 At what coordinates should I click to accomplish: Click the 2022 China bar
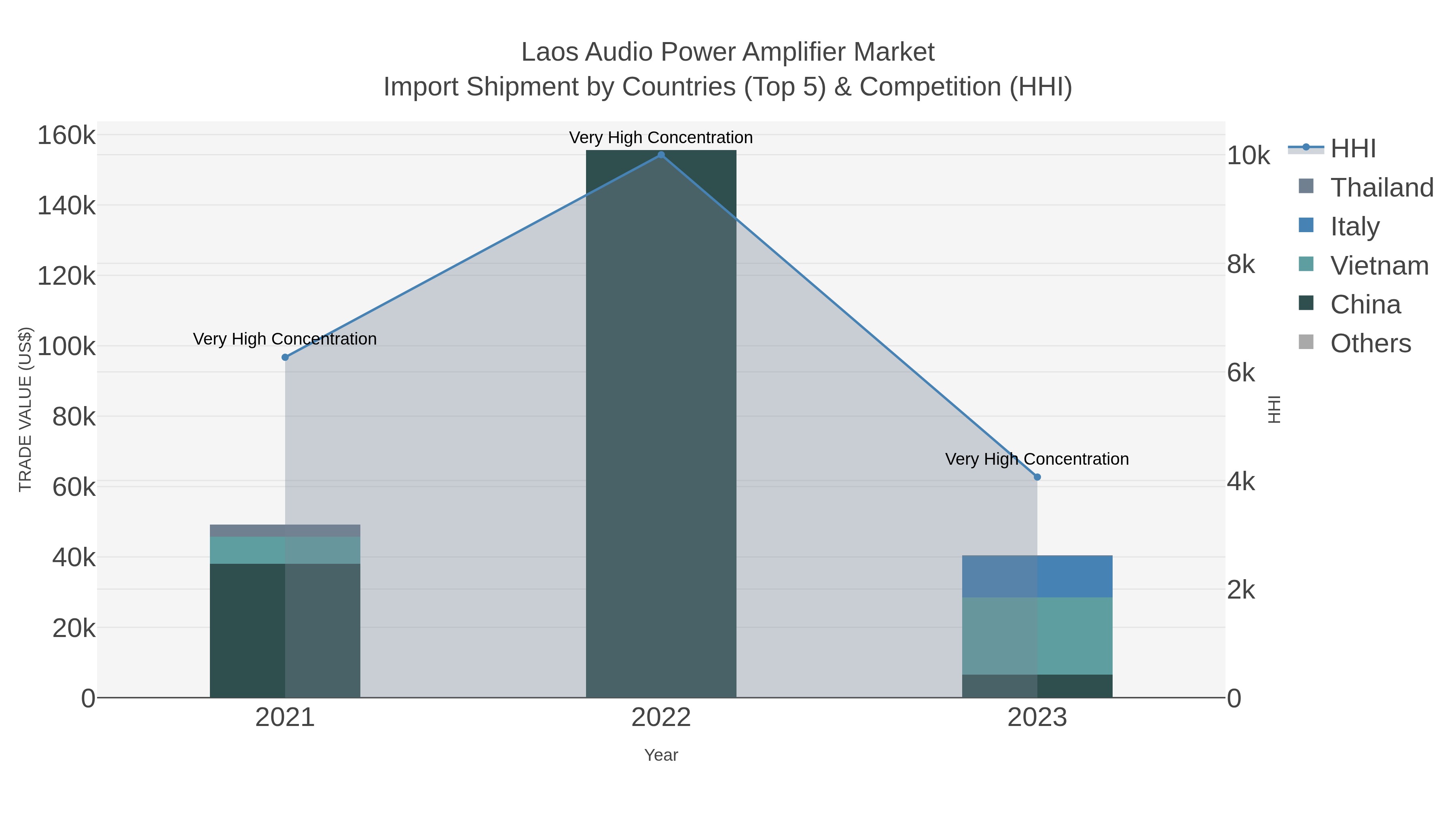(x=661, y=424)
